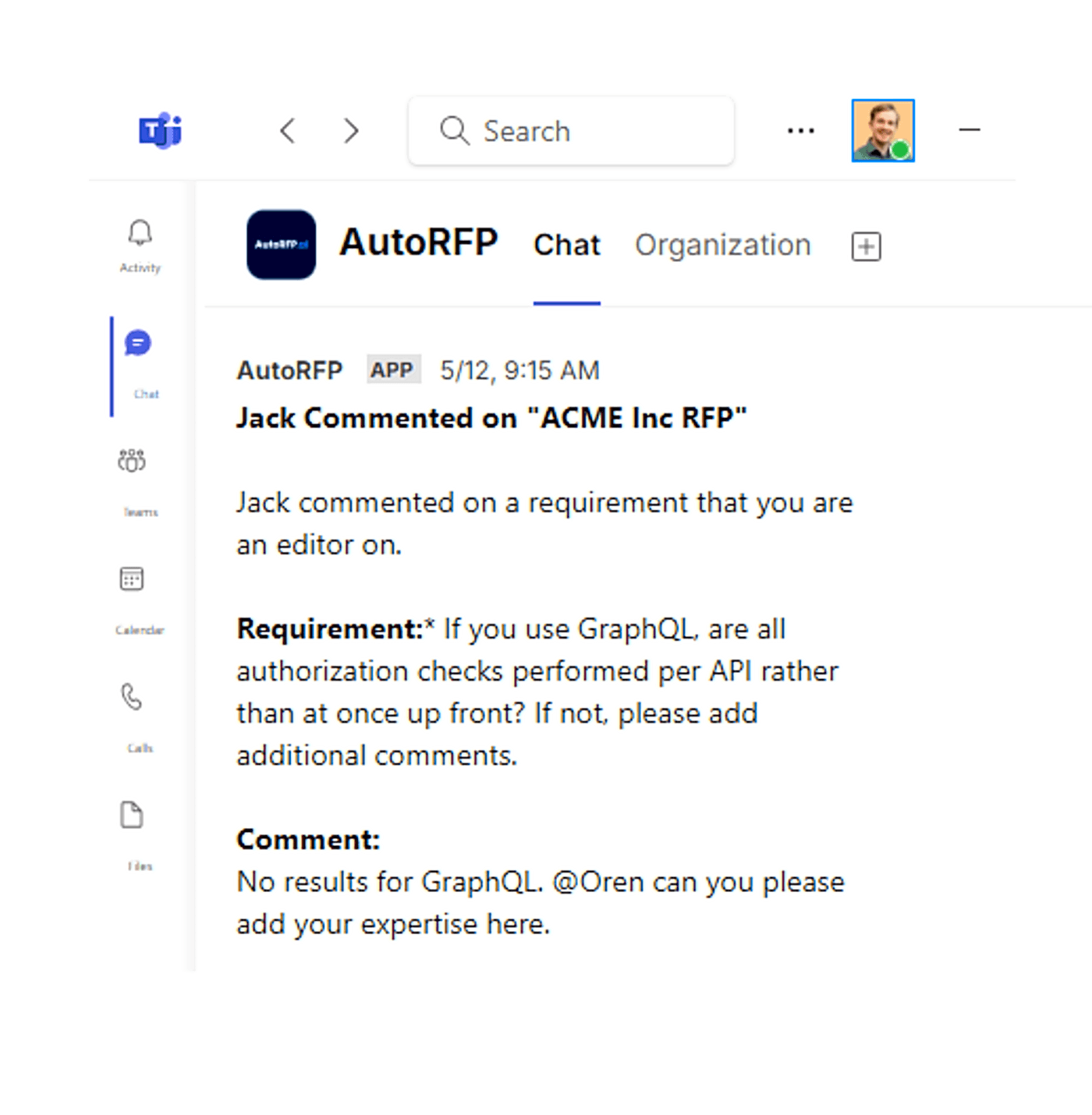Open the user profile picture
The image size is (1092, 1115).
[x=883, y=130]
